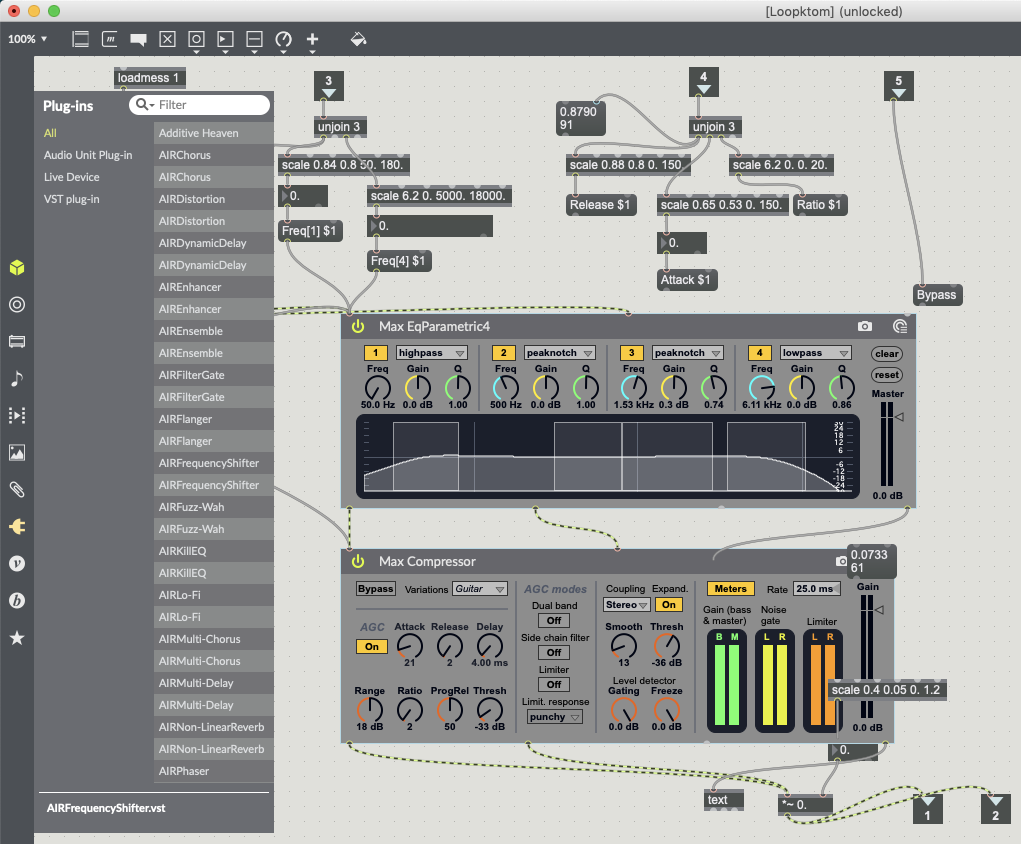Open the Objects cube icon in sidebar
1021x844 pixels.
pyautogui.click(x=16, y=268)
